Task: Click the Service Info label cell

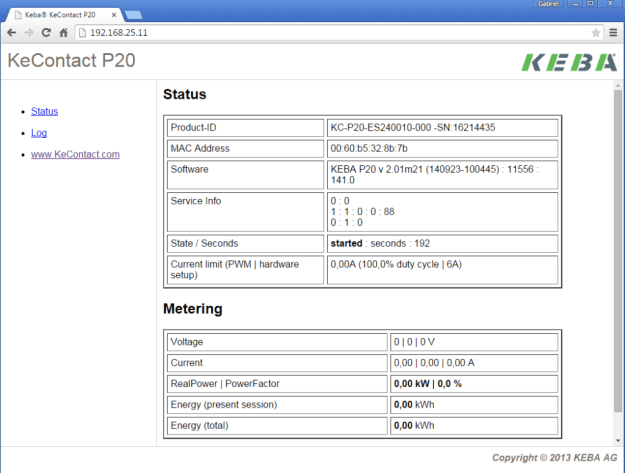Action: 246,212
